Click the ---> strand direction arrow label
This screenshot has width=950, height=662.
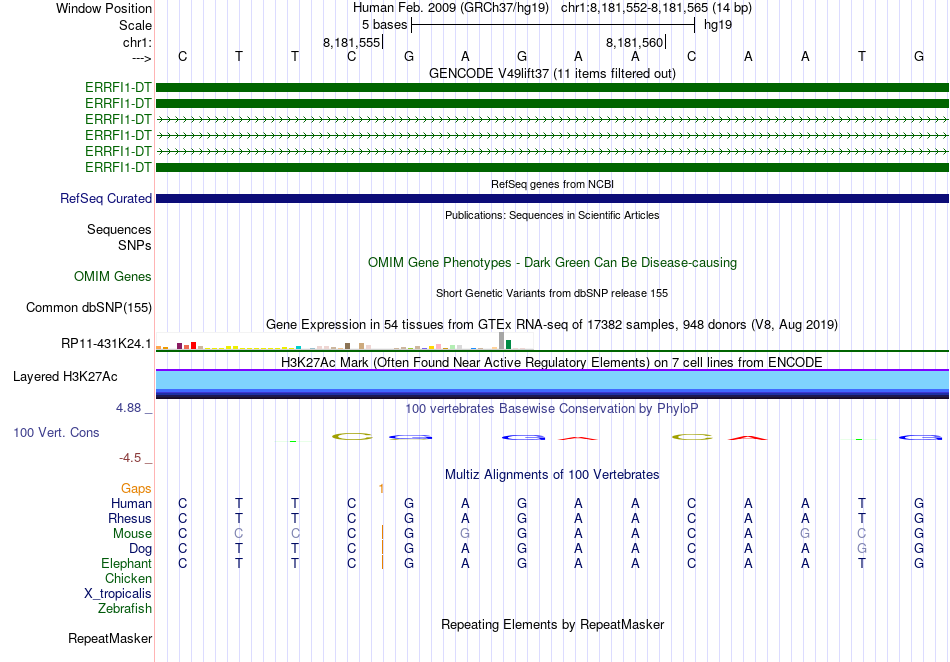142,58
